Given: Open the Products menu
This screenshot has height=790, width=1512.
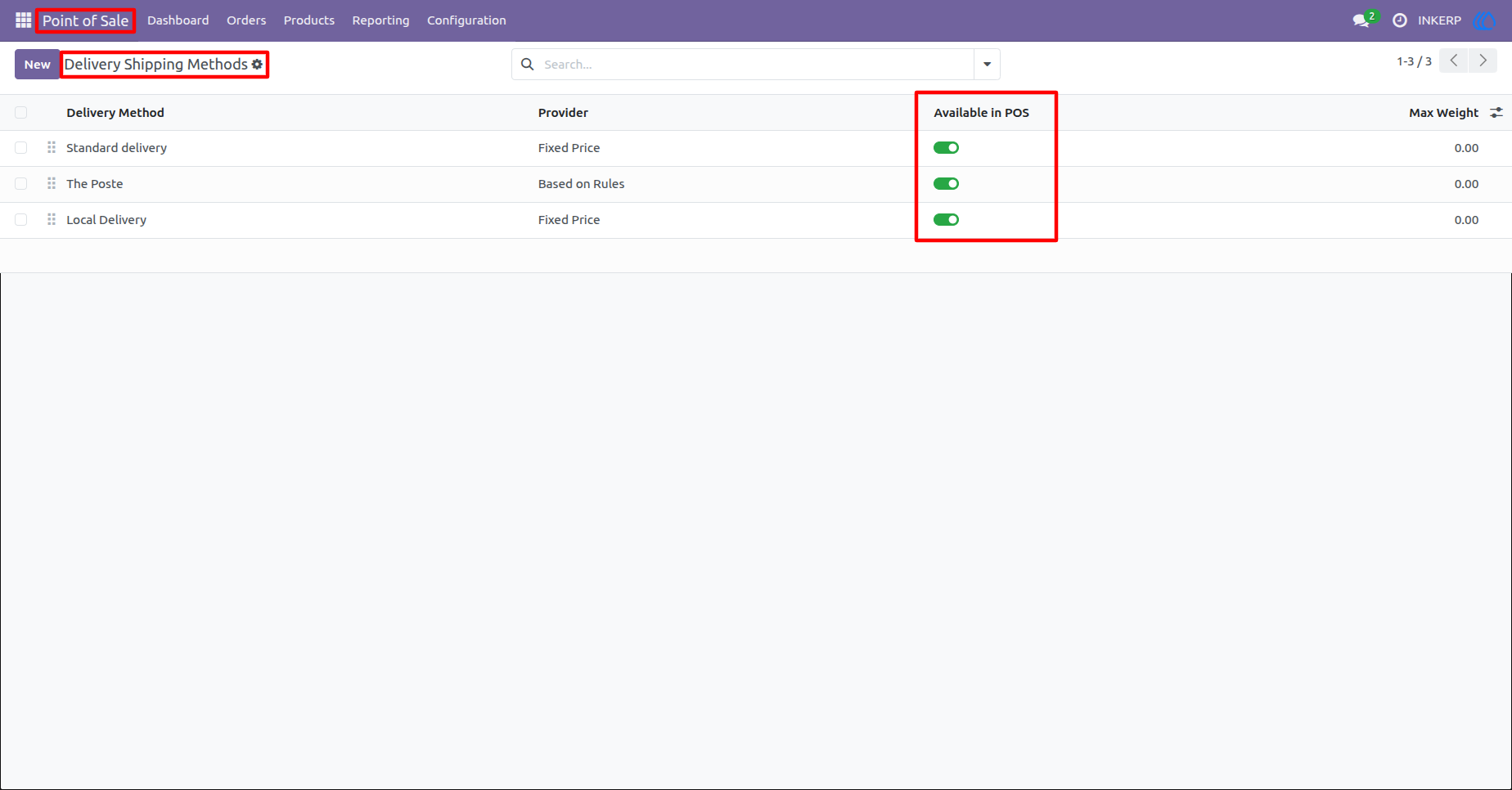Looking at the screenshot, I should click(309, 20).
